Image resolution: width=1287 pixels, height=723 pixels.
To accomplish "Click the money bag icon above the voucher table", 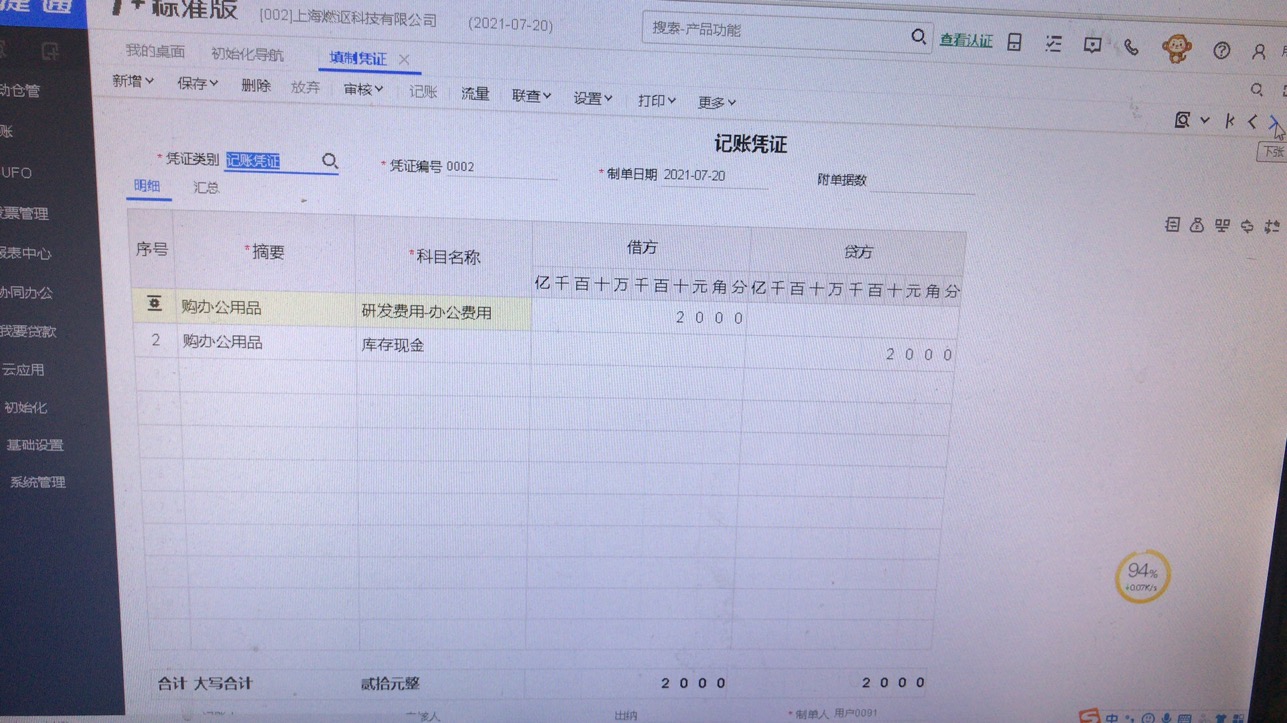I will tap(1197, 226).
